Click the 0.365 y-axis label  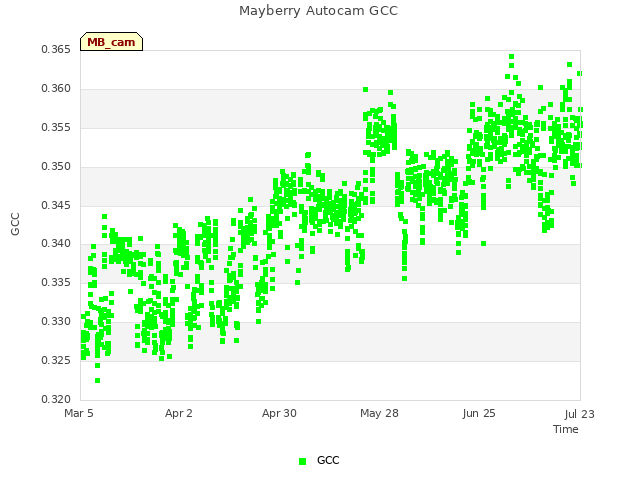pos(56,50)
